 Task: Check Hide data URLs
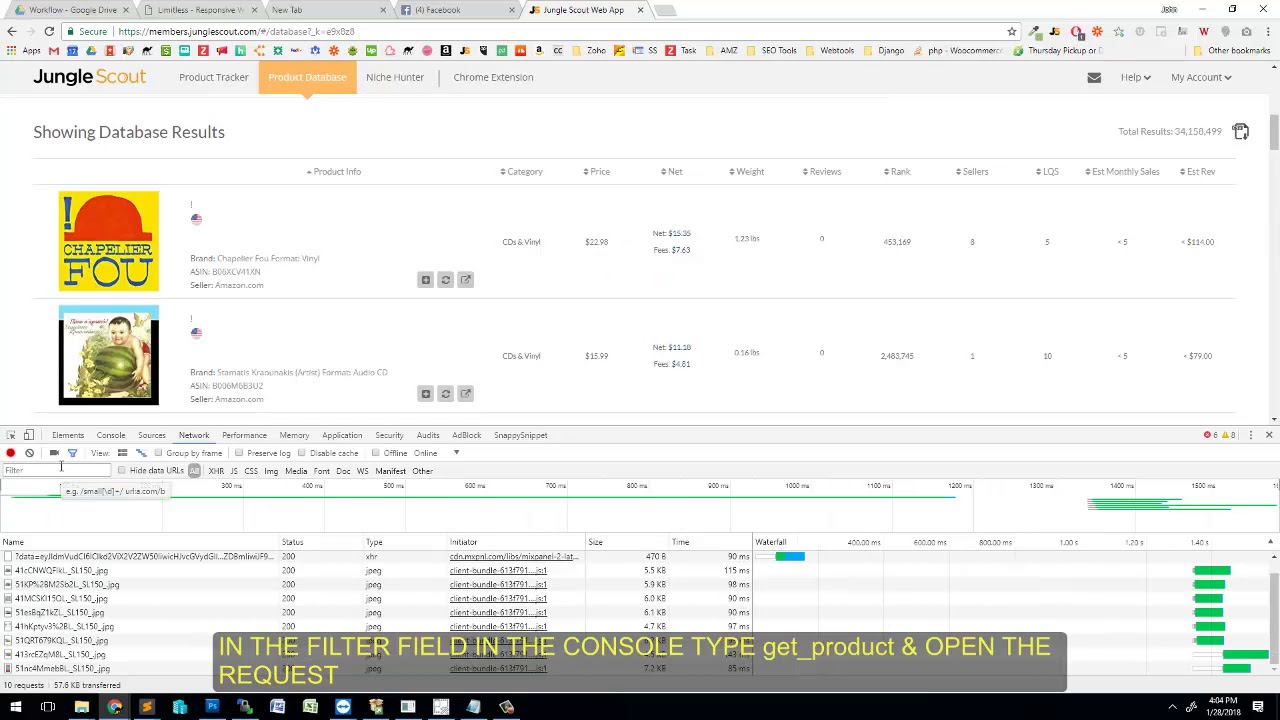pyautogui.click(x=122, y=471)
